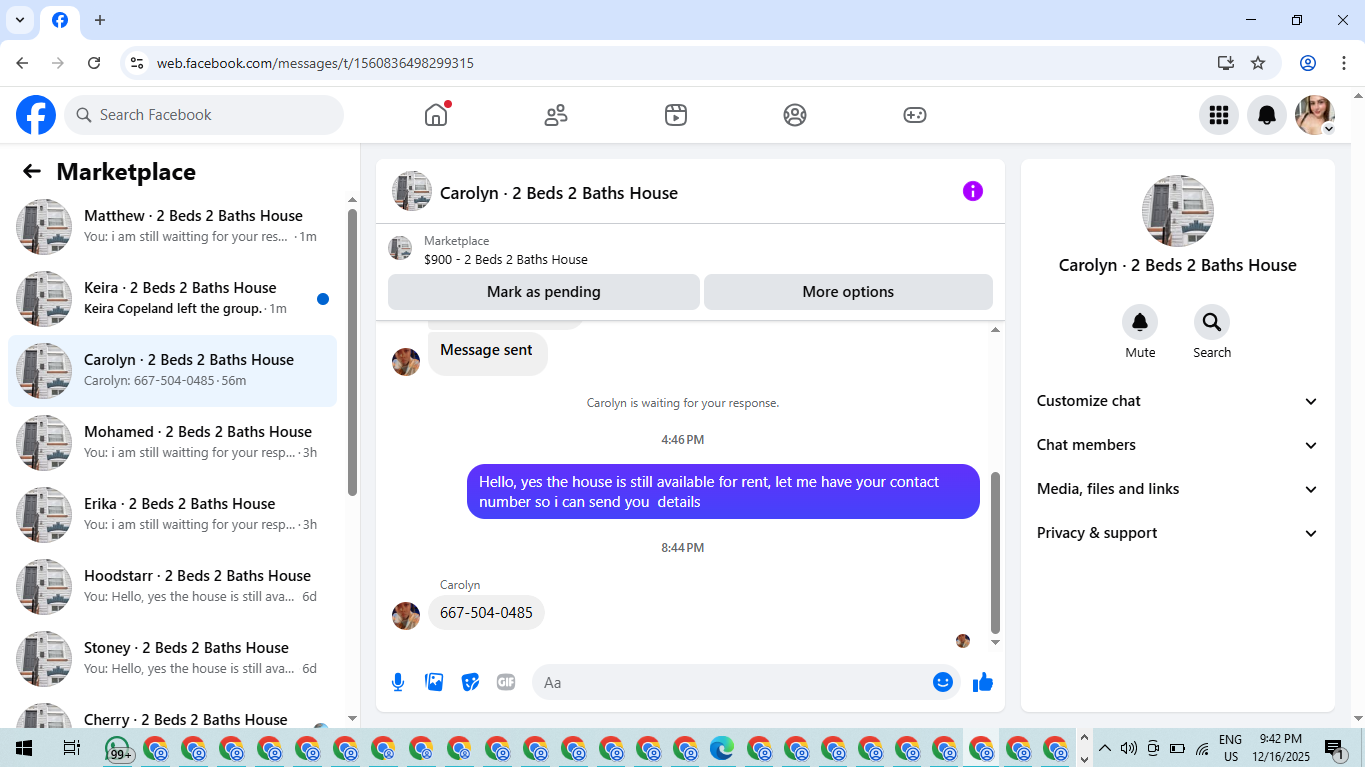Expand Media, files and links section
This screenshot has width=1365, height=767.
[x=1178, y=489]
